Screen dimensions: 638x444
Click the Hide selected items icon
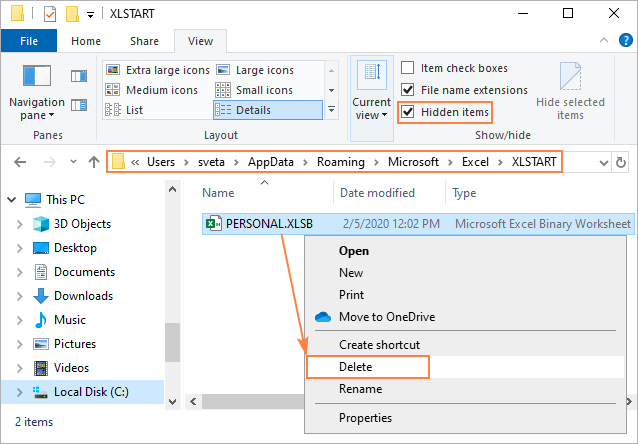[570, 78]
